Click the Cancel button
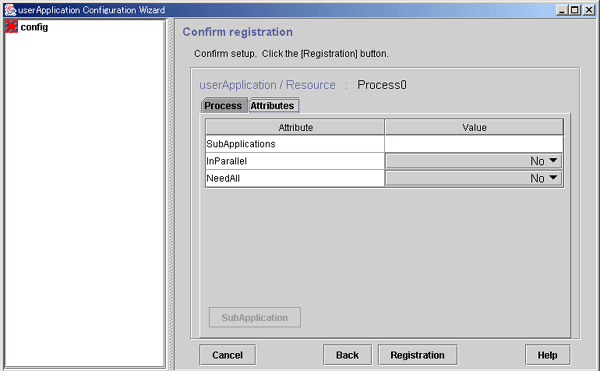Image resolution: width=600 pixels, height=371 pixels. pos(227,355)
